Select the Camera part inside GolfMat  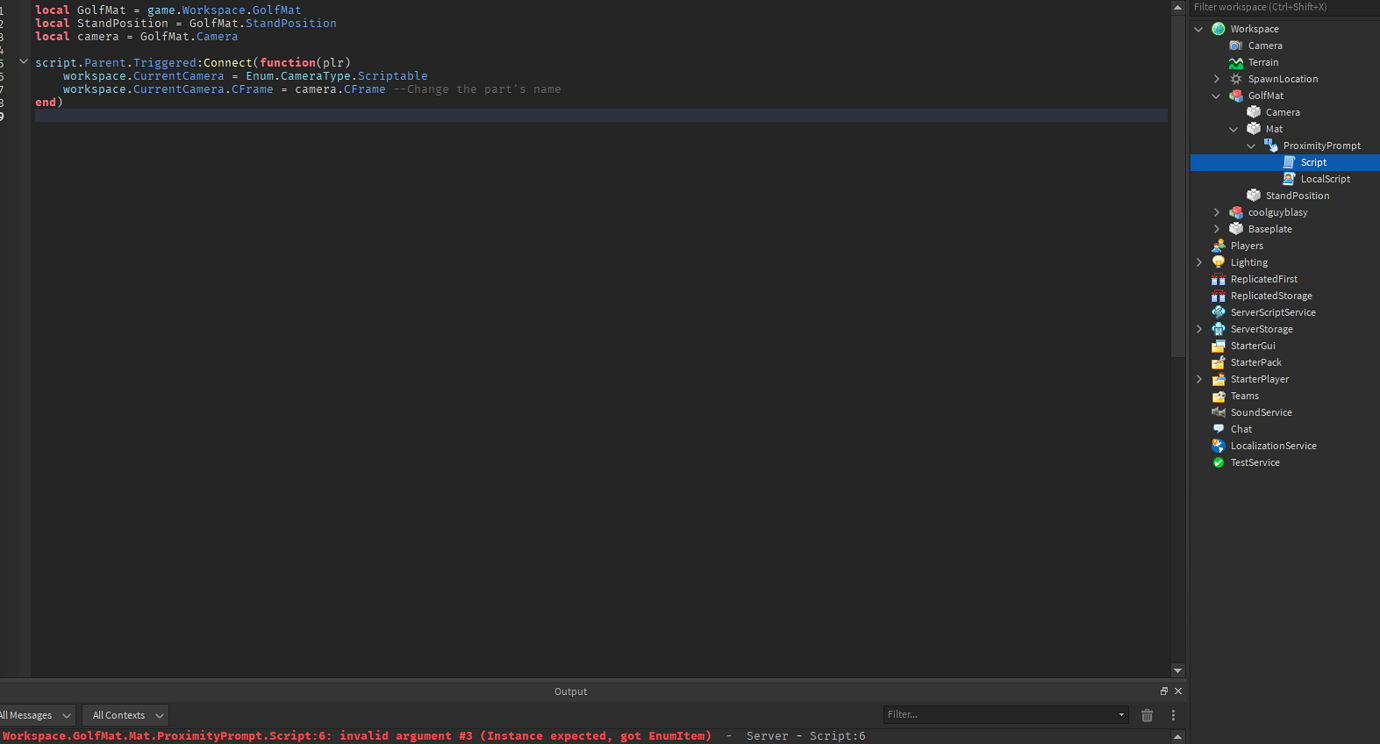pos(1282,112)
